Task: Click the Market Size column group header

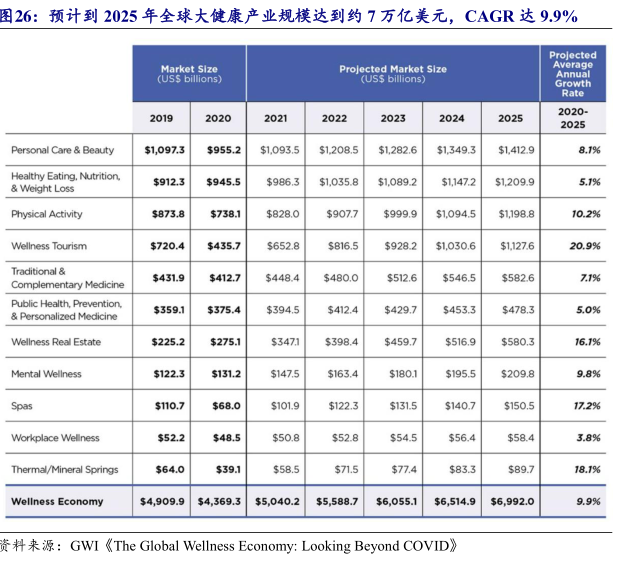Action: (189, 74)
